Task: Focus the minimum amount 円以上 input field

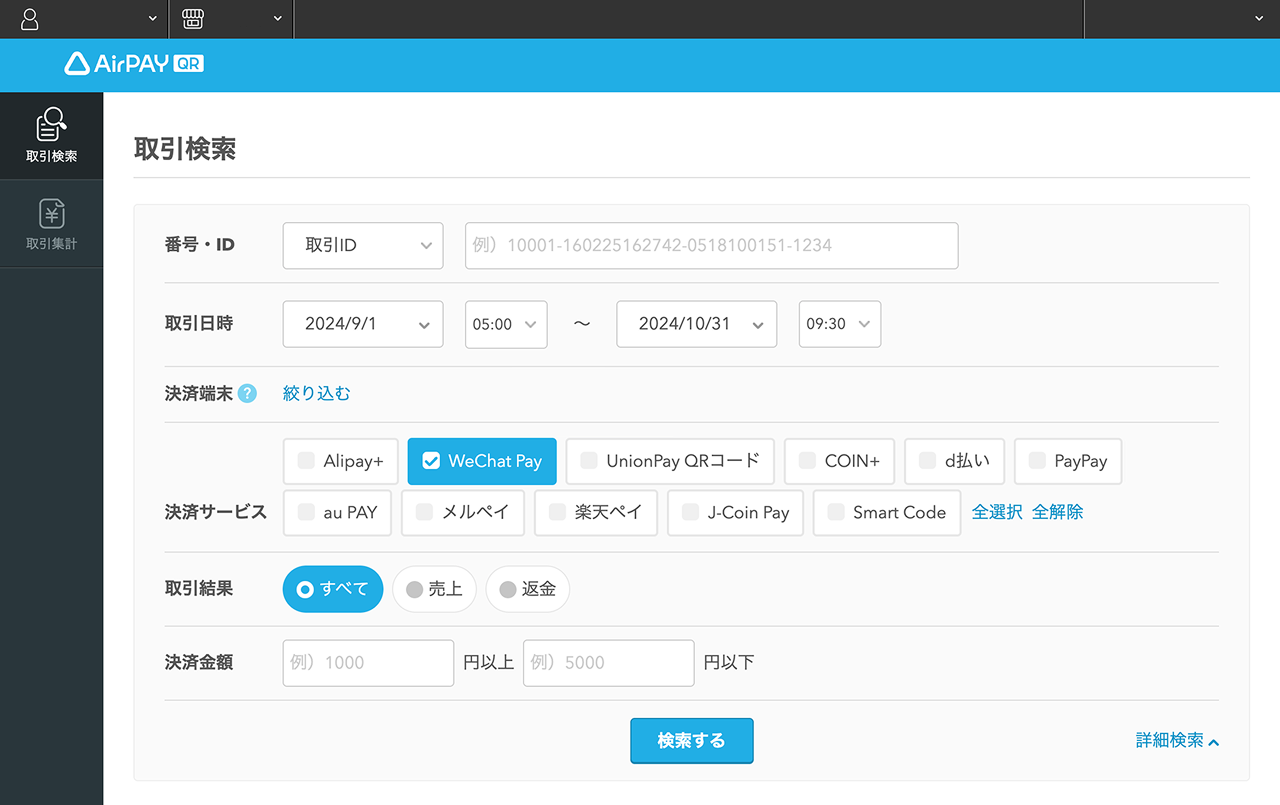Action: point(368,662)
